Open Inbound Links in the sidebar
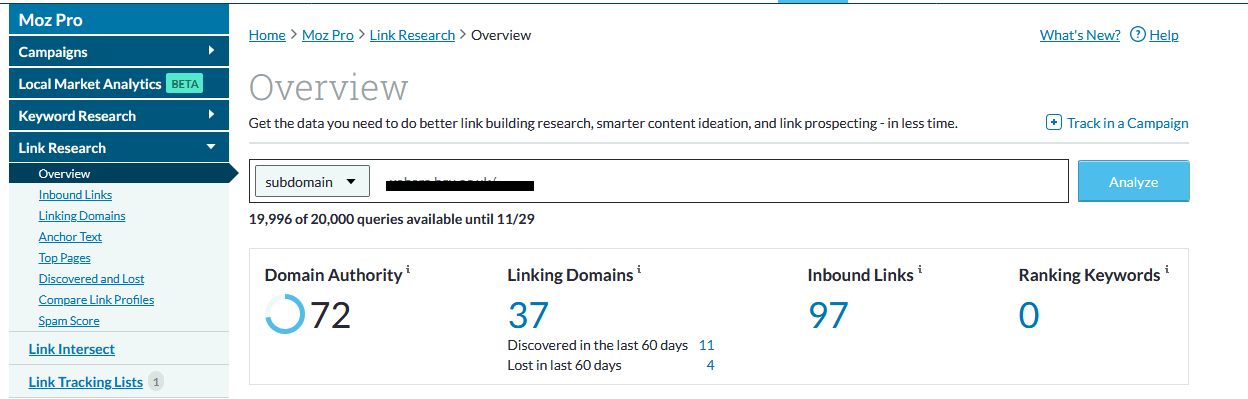 [x=75, y=195]
